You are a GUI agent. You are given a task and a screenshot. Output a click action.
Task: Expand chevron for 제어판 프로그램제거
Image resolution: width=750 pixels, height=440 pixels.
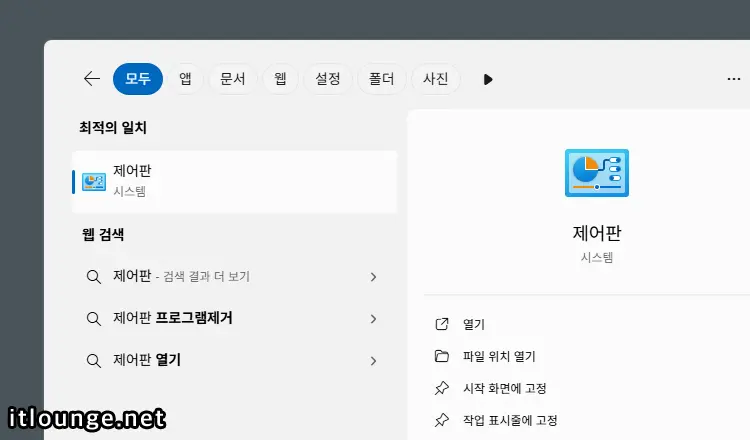click(x=374, y=319)
